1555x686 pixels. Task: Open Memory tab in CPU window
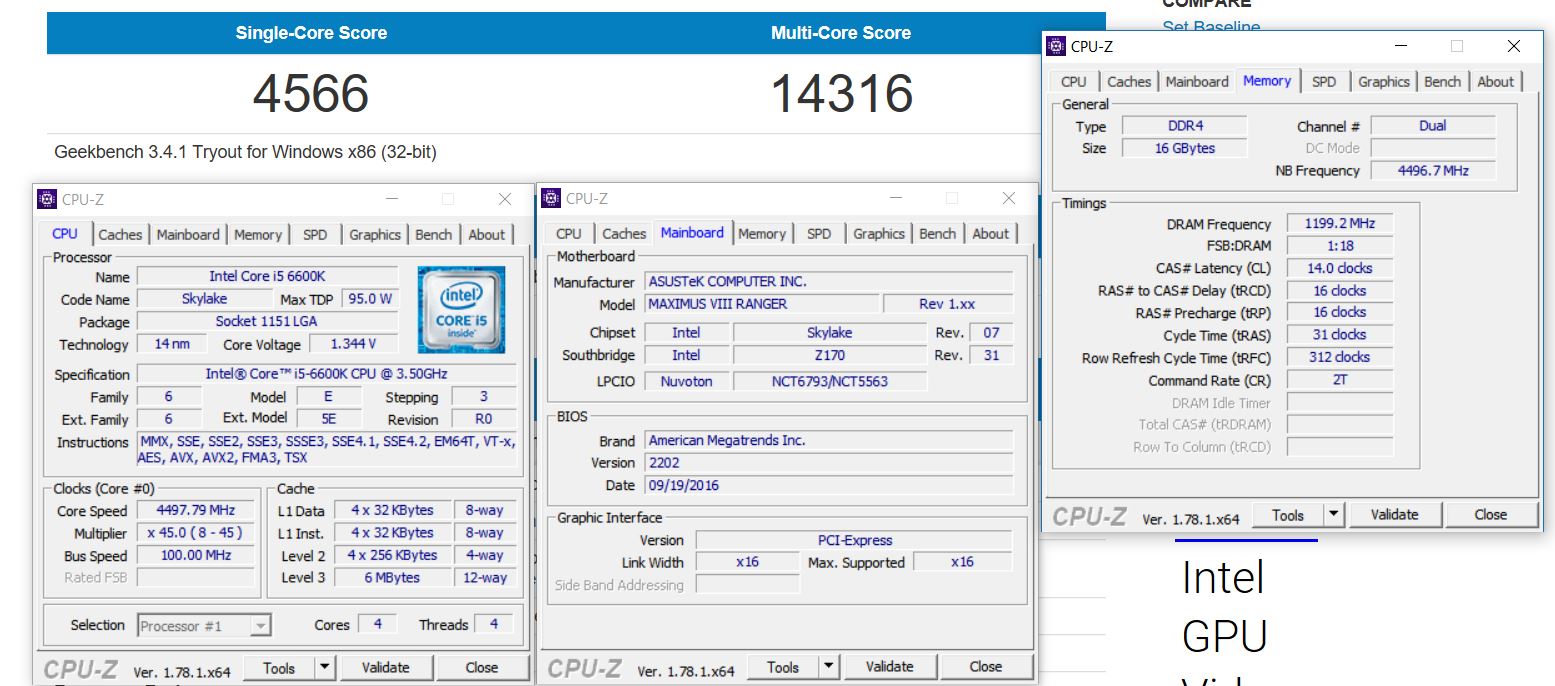point(258,235)
